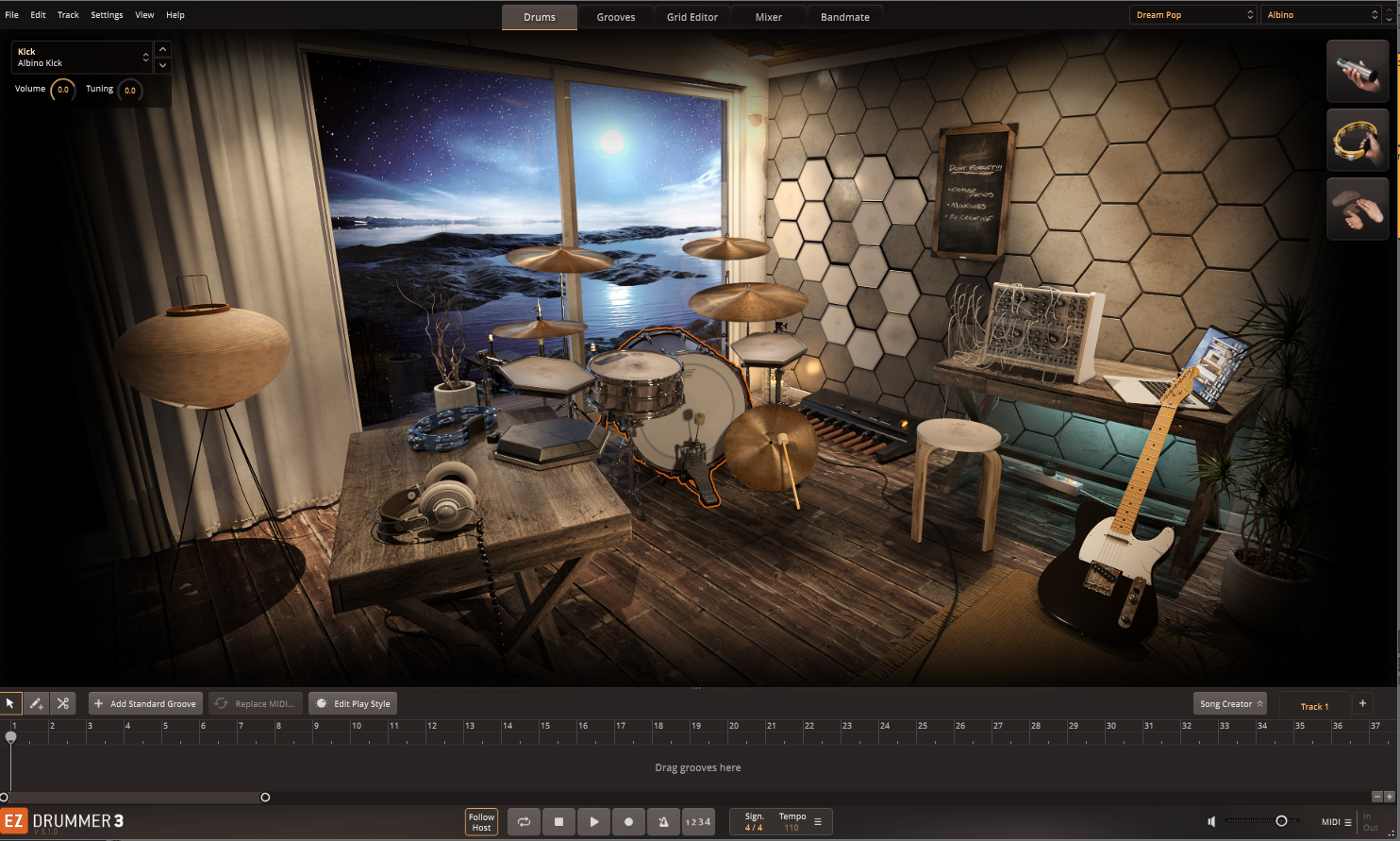This screenshot has height=841, width=1400.
Task: Select the scissors cut tool
Action: coord(62,703)
